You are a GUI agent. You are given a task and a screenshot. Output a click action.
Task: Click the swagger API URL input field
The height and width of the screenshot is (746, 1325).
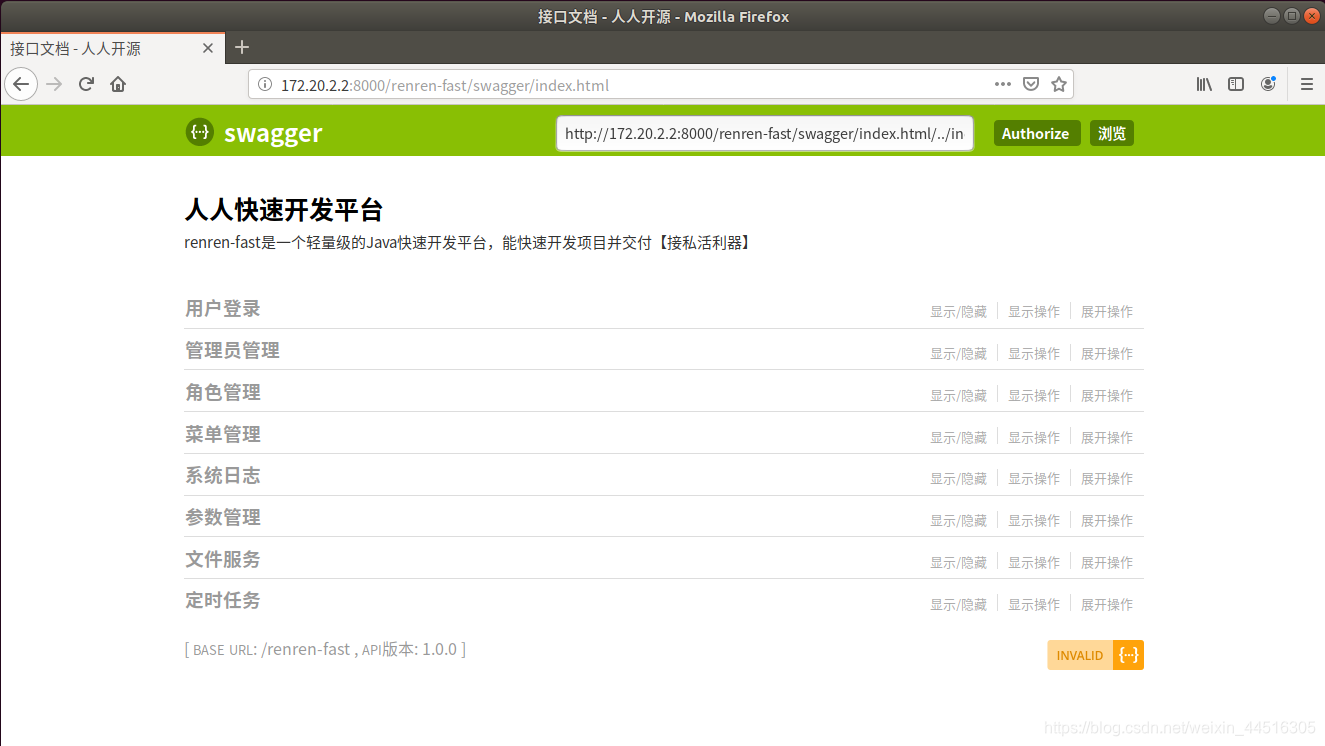tap(765, 134)
